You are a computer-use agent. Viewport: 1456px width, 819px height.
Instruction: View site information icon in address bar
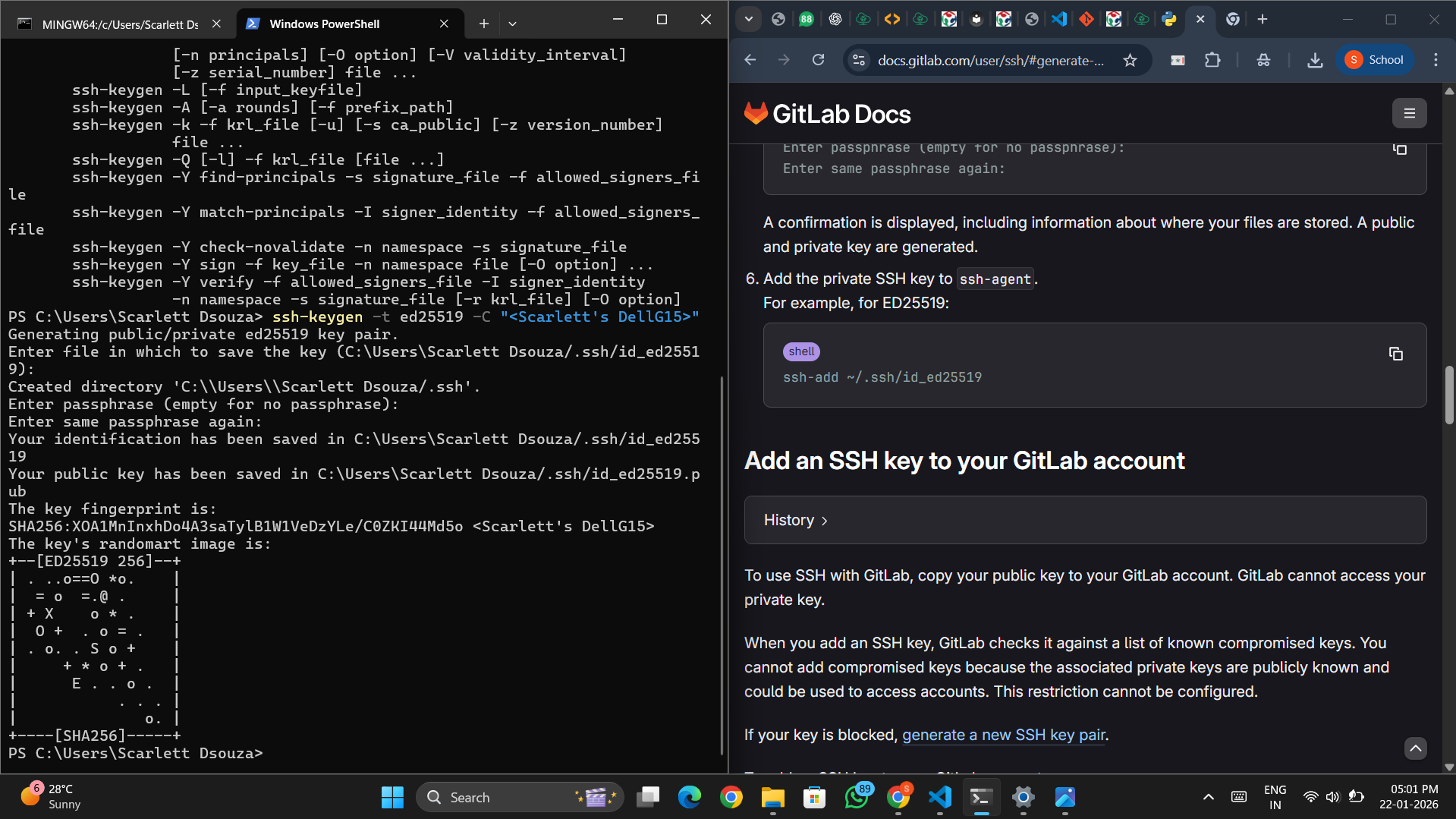859,60
